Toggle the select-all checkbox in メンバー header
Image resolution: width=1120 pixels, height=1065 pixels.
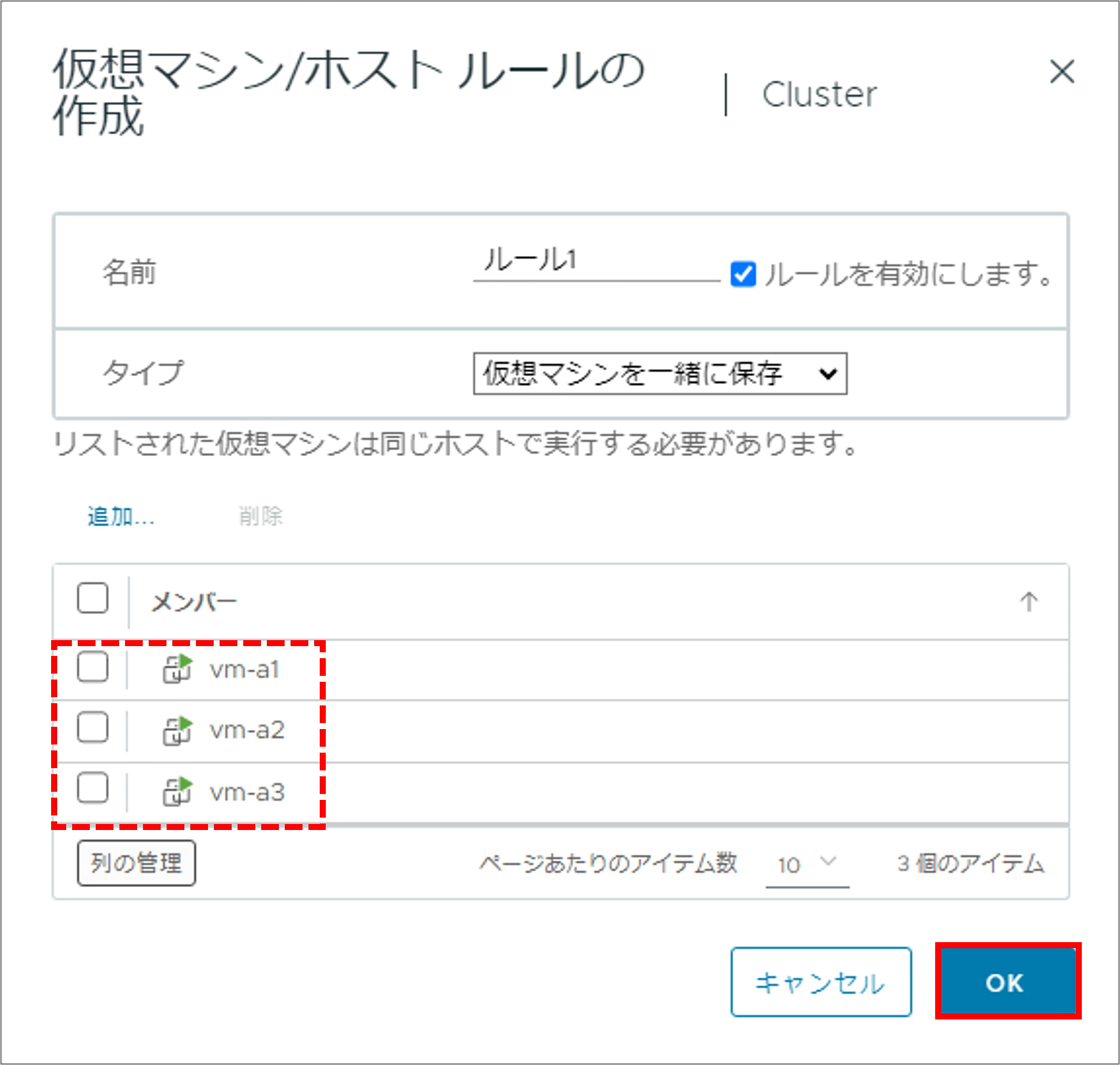92,598
